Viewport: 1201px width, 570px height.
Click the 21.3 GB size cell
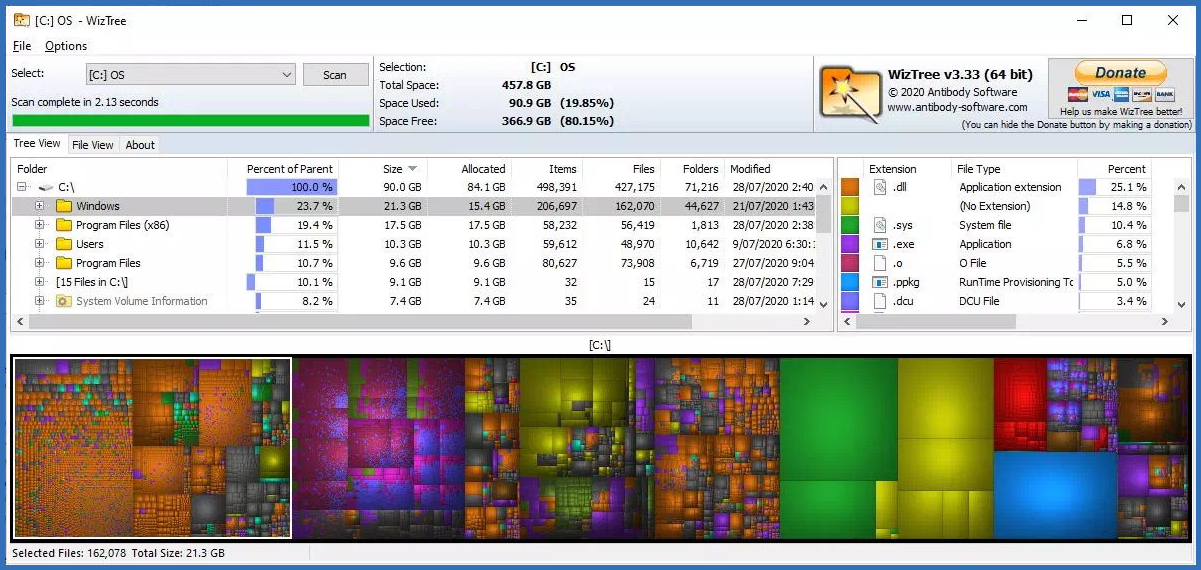pyautogui.click(x=403, y=206)
